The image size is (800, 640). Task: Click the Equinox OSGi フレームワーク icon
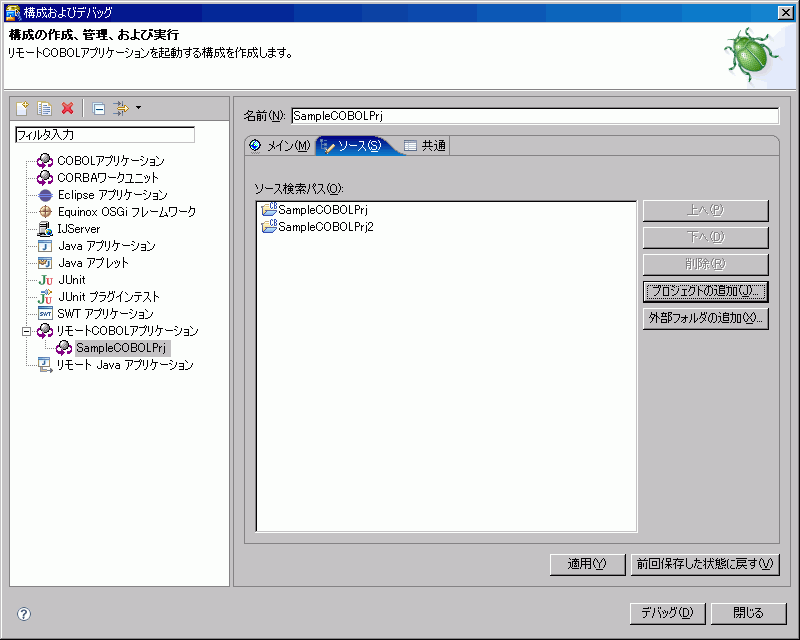pos(45,212)
